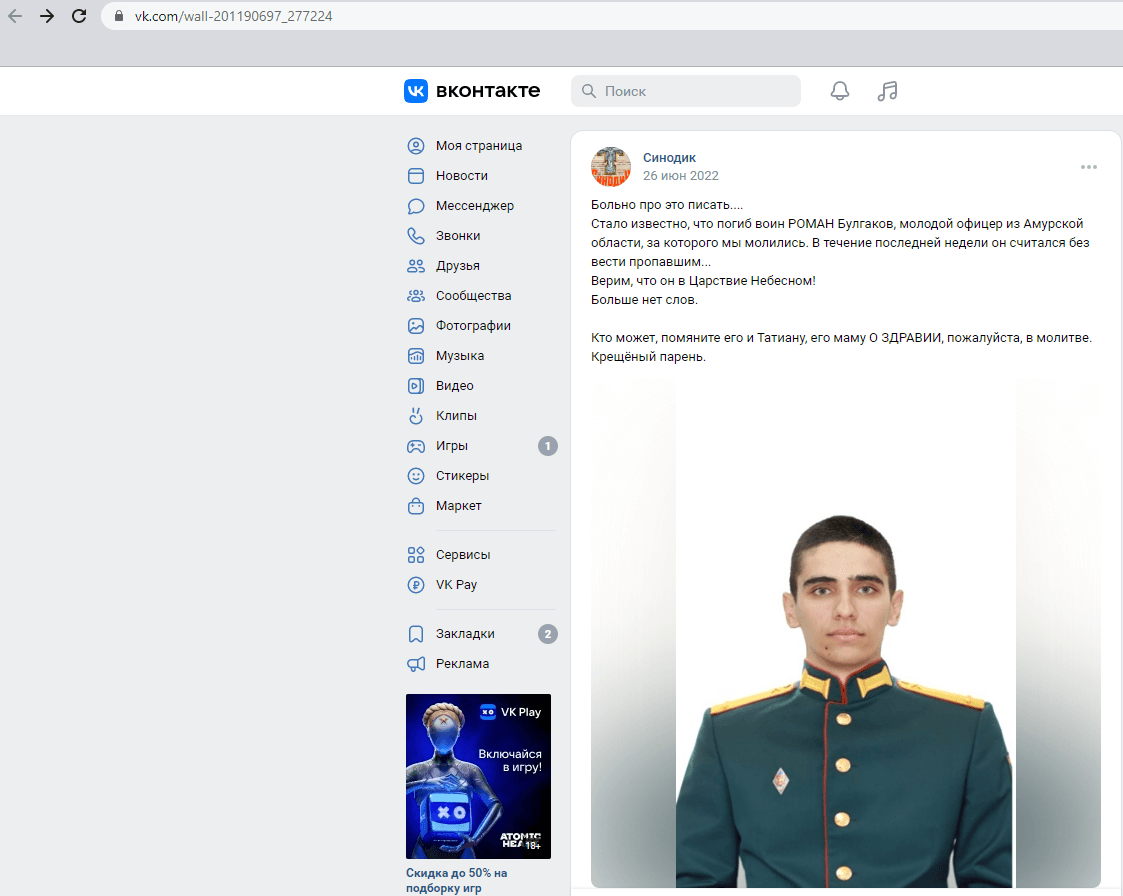Open the notifications bell
Screen dimensions: 1123x896
(x=840, y=91)
